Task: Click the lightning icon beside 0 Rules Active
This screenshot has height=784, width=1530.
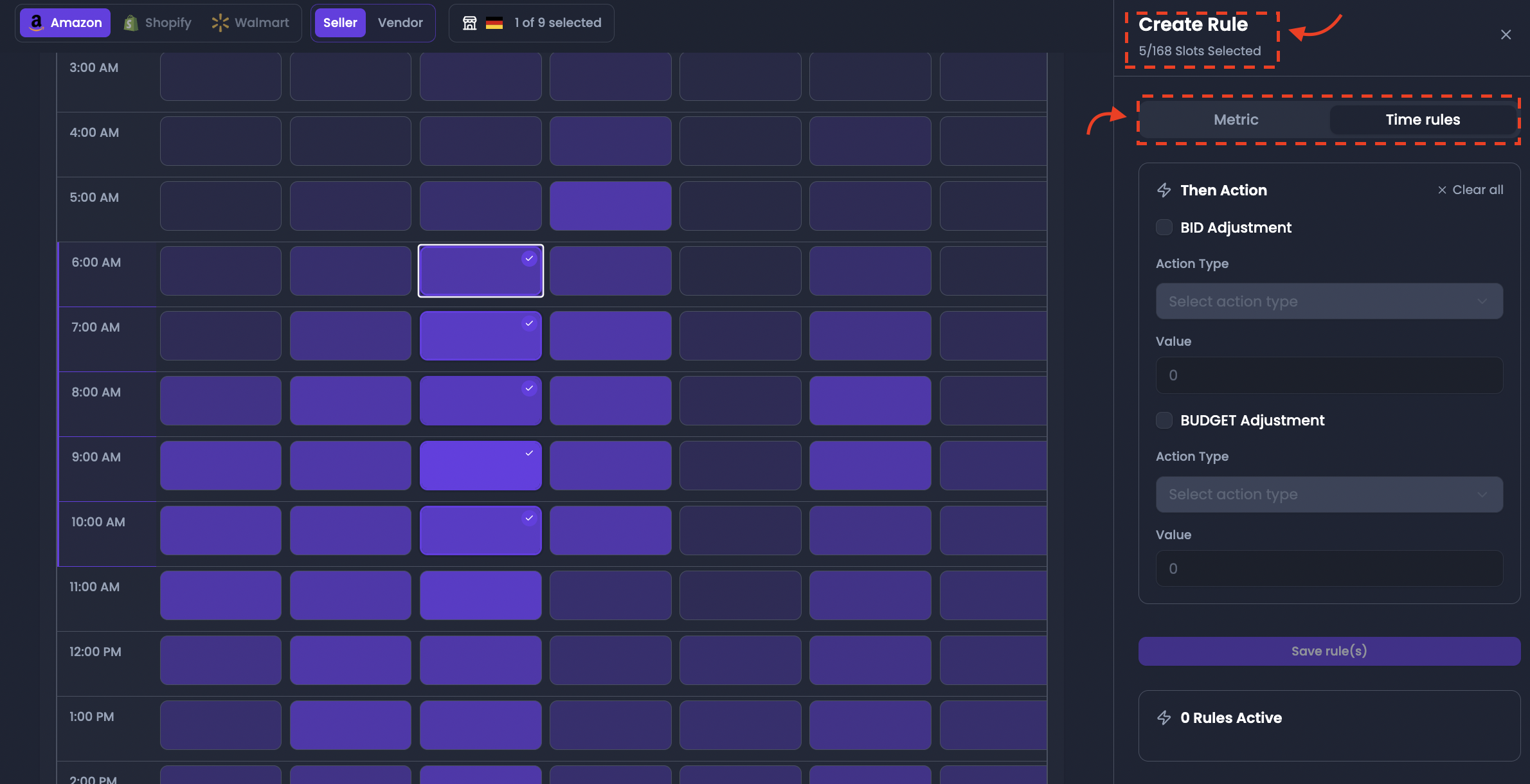Action: pos(1164,718)
